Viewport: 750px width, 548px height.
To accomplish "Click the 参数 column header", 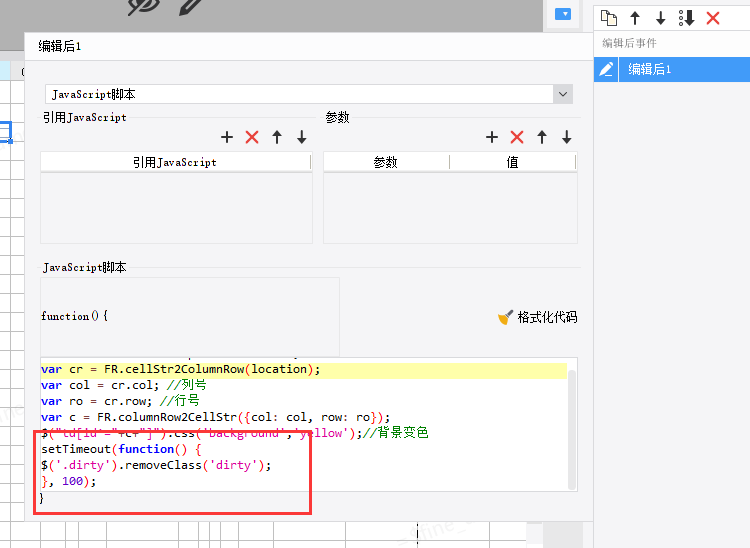I will [x=386, y=163].
